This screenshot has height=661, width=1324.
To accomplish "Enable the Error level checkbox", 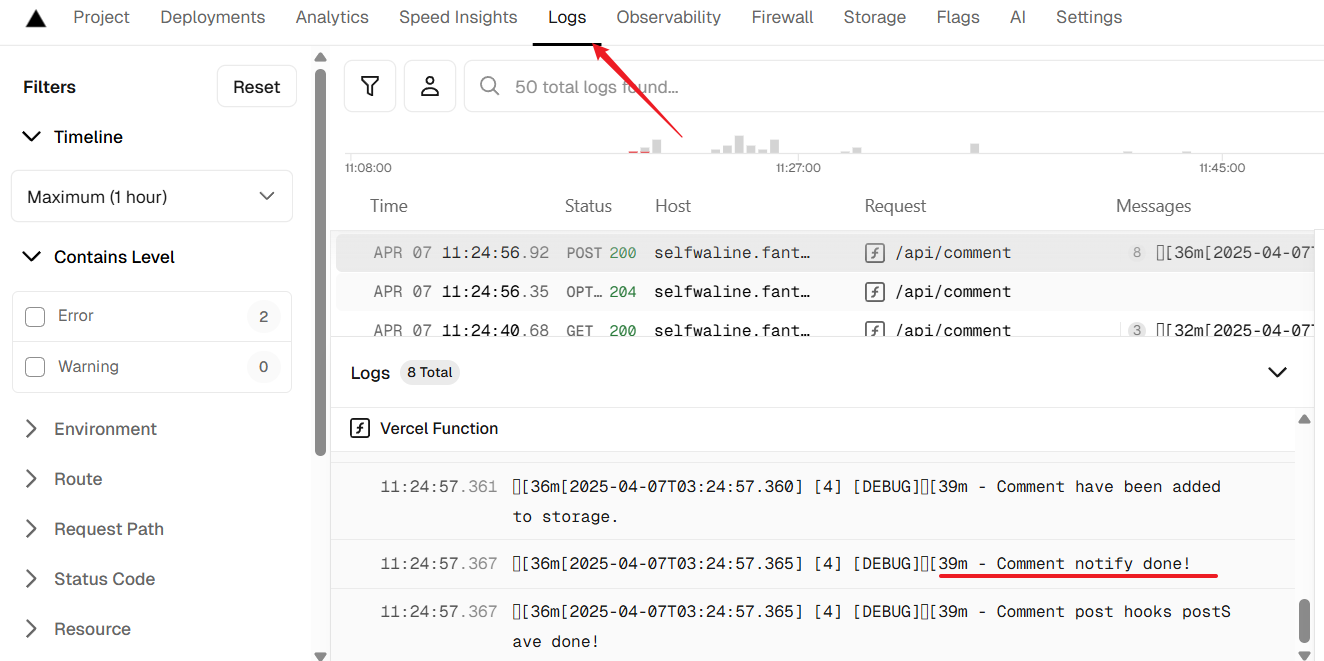I will click(x=35, y=317).
